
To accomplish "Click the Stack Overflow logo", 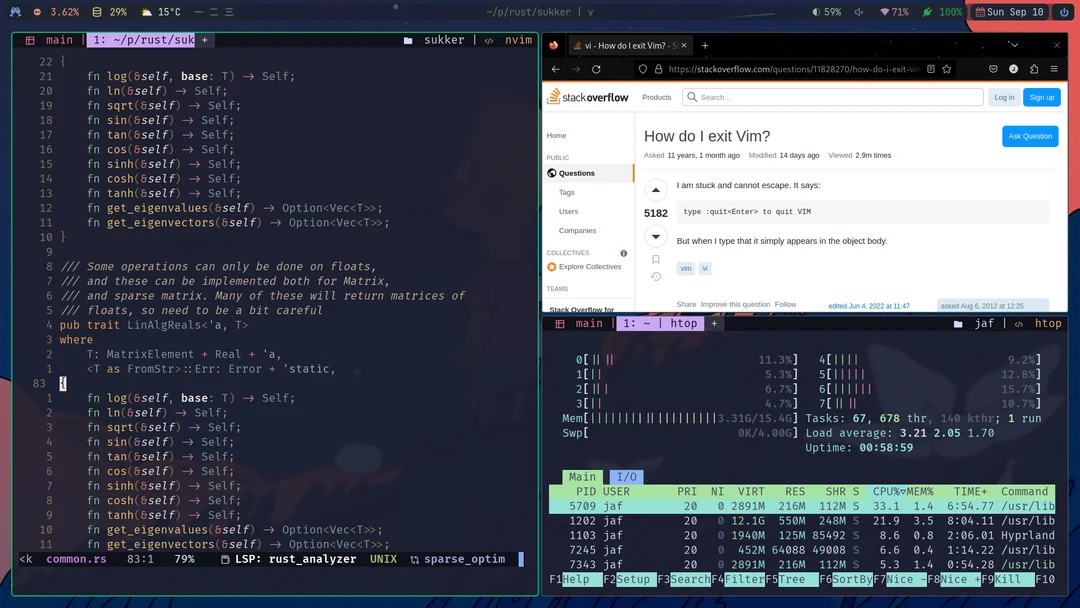I will pyautogui.click(x=590, y=97).
